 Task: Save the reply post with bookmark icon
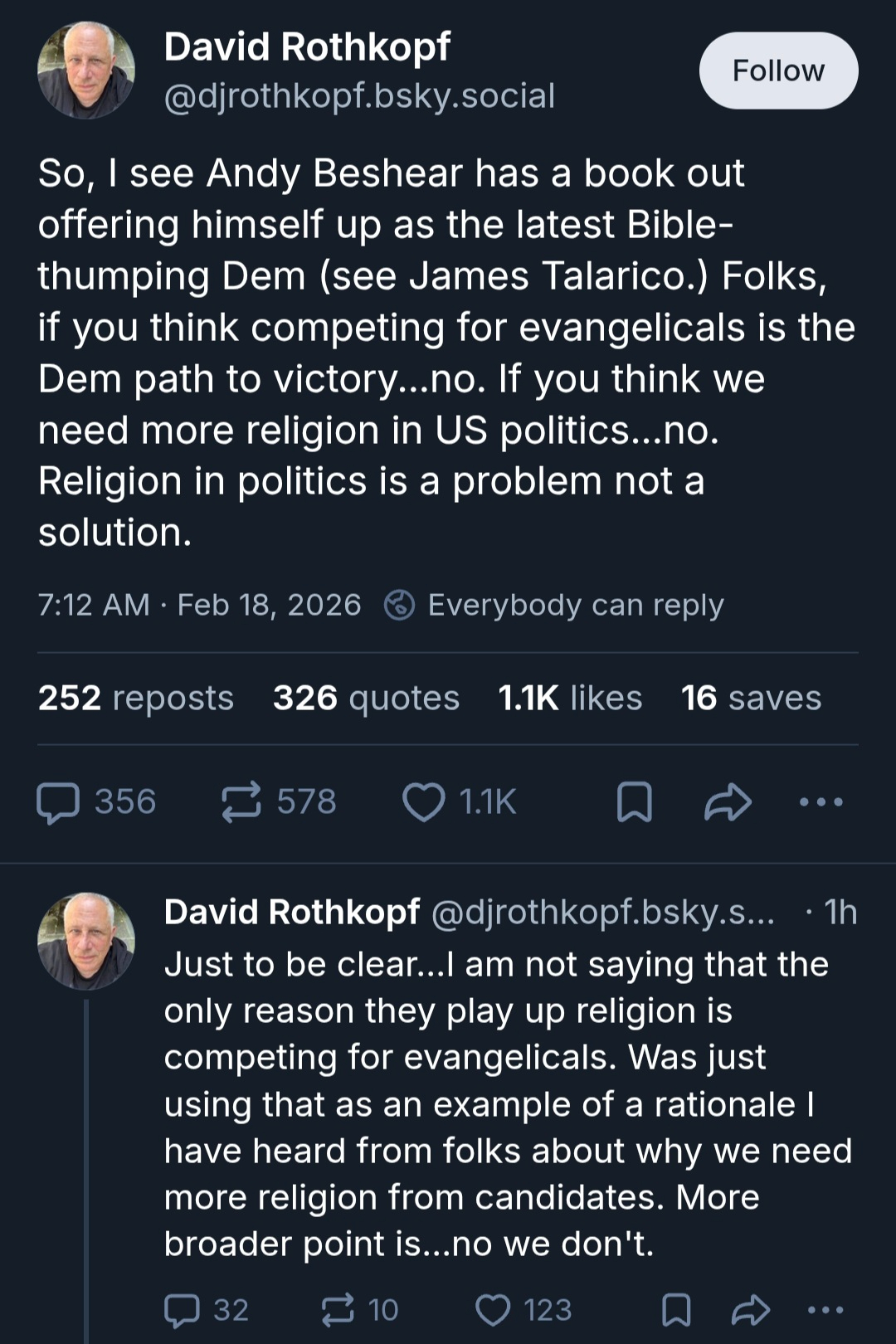[x=676, y=1310]
